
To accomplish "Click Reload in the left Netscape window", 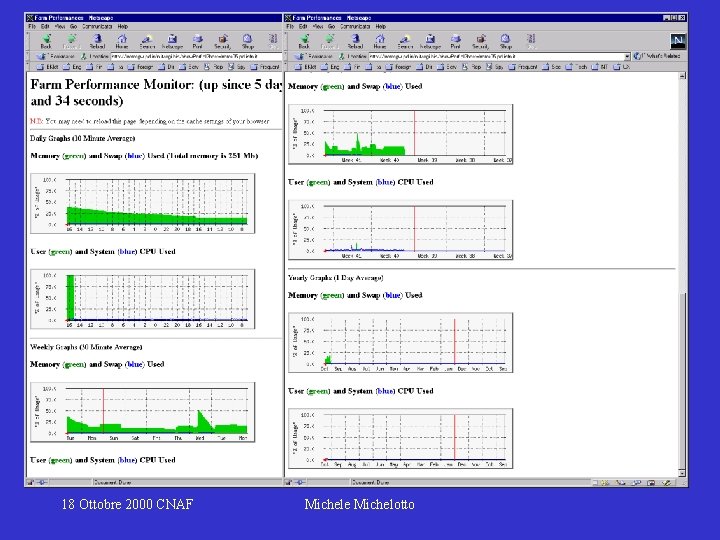I will [x=97, y=41].
